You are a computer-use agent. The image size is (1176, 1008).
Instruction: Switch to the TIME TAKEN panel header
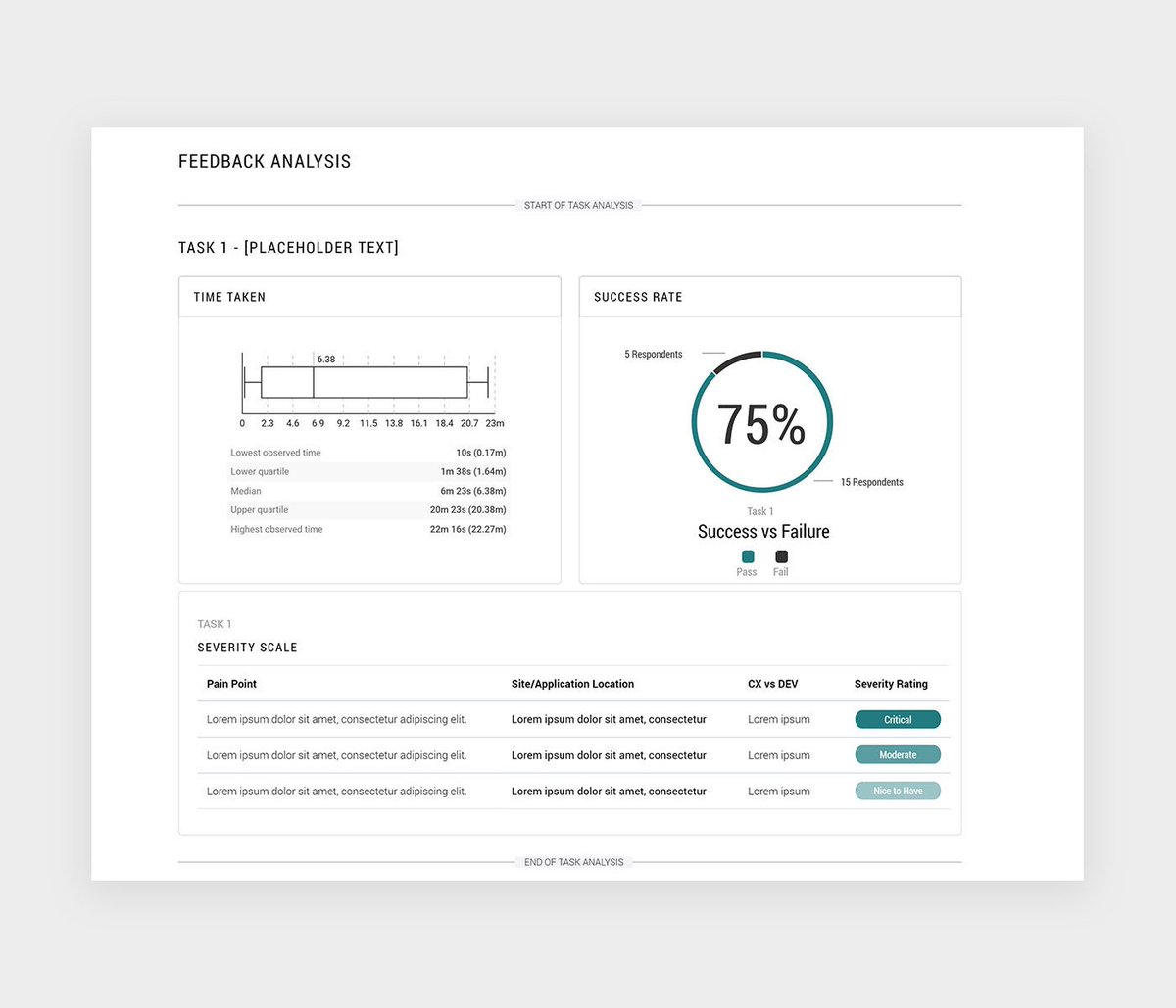coord(229,297)
